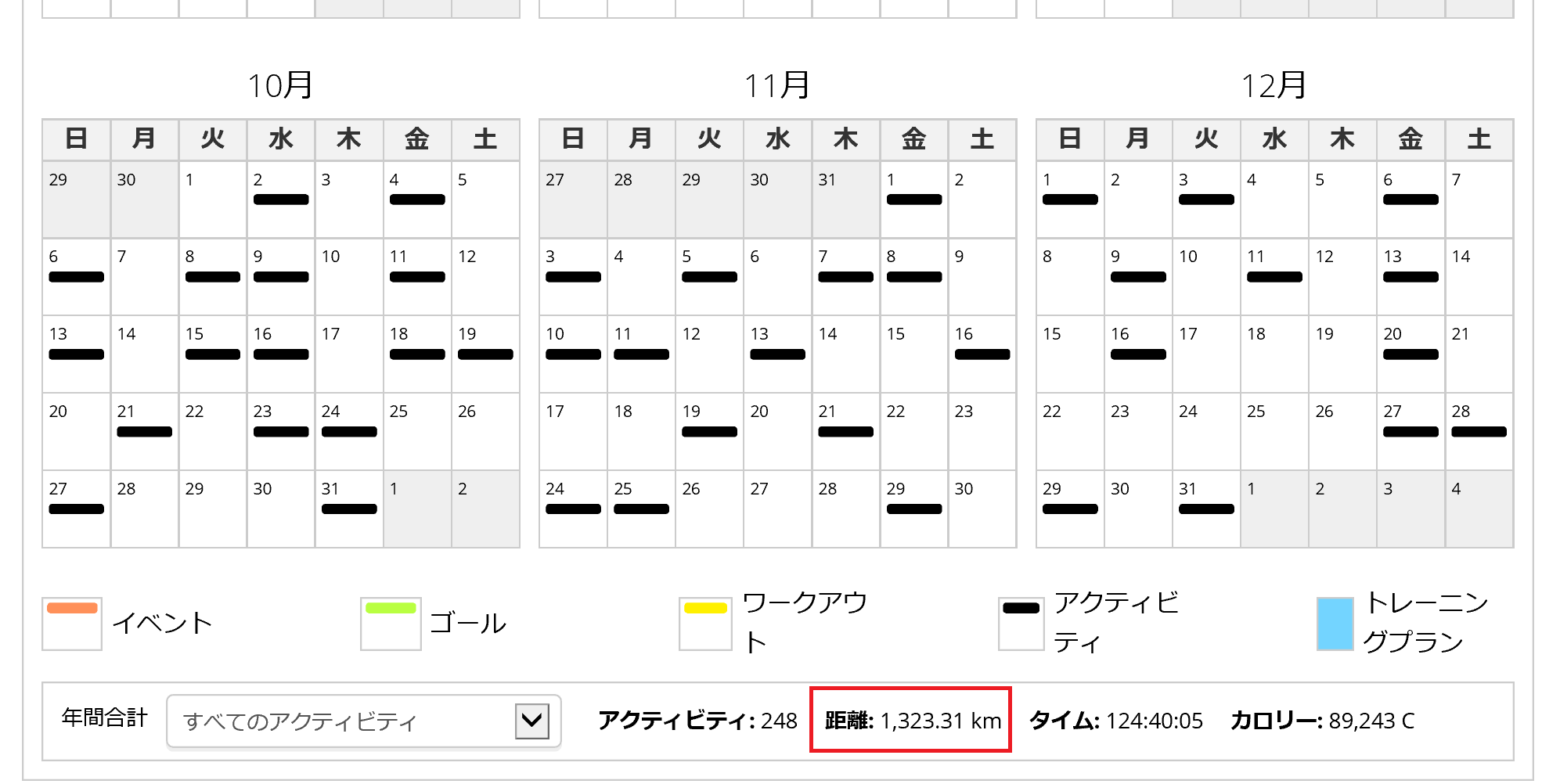Click the イベント legend label
This screenshot has height=784, width=1542.
point(163,624)
